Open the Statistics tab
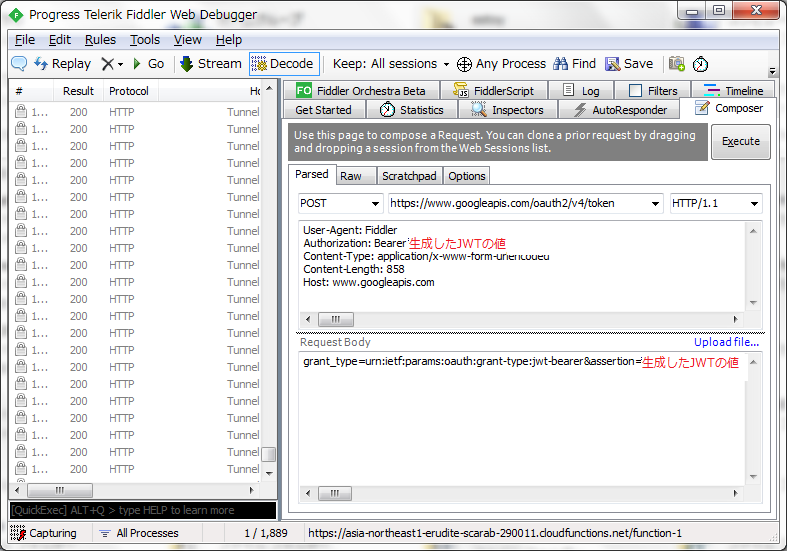Viewport: 788px width, 551px height. [x=412, y=110]
